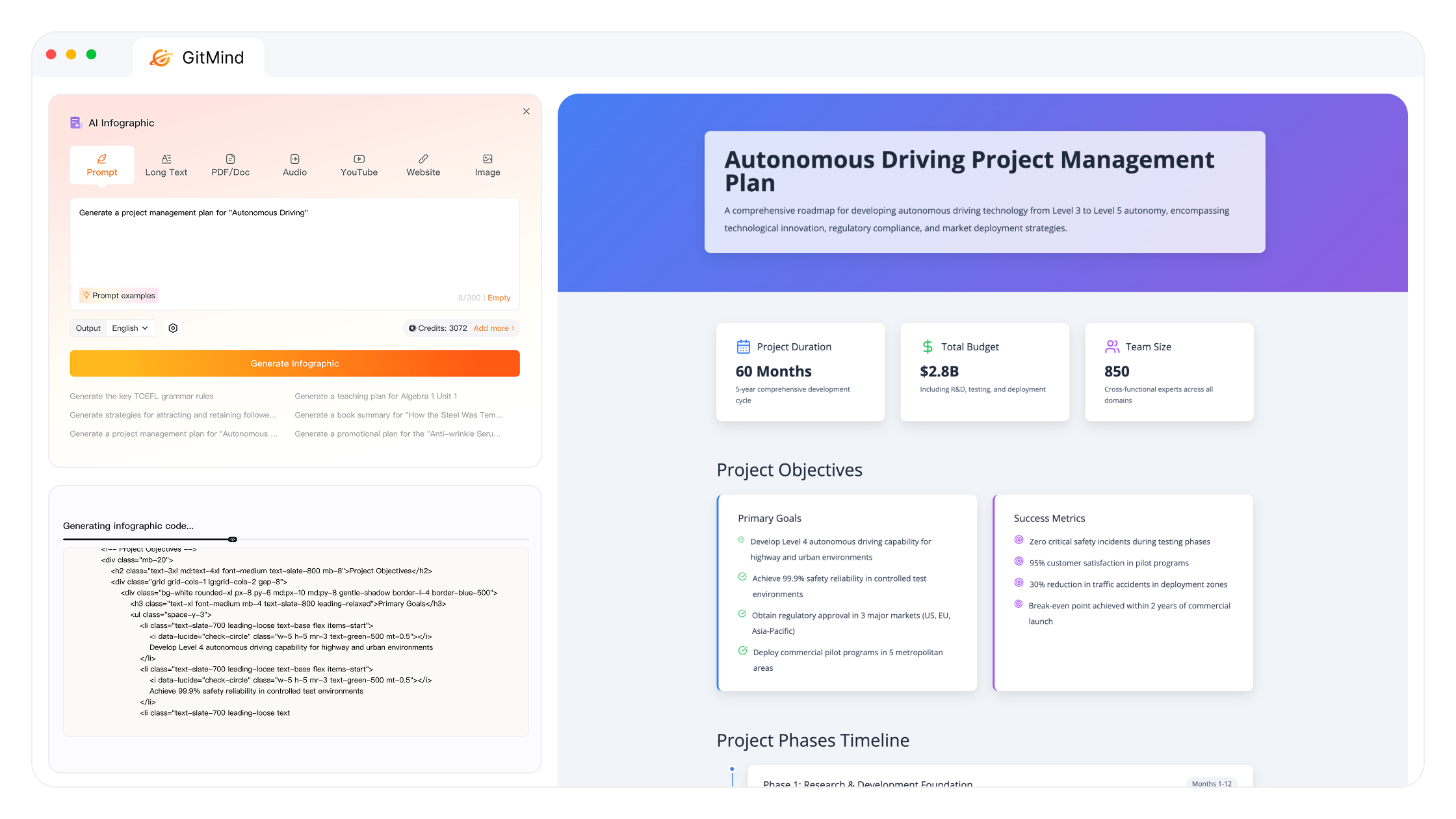Click the Total Budget dollar icon

tap(928, 347)
